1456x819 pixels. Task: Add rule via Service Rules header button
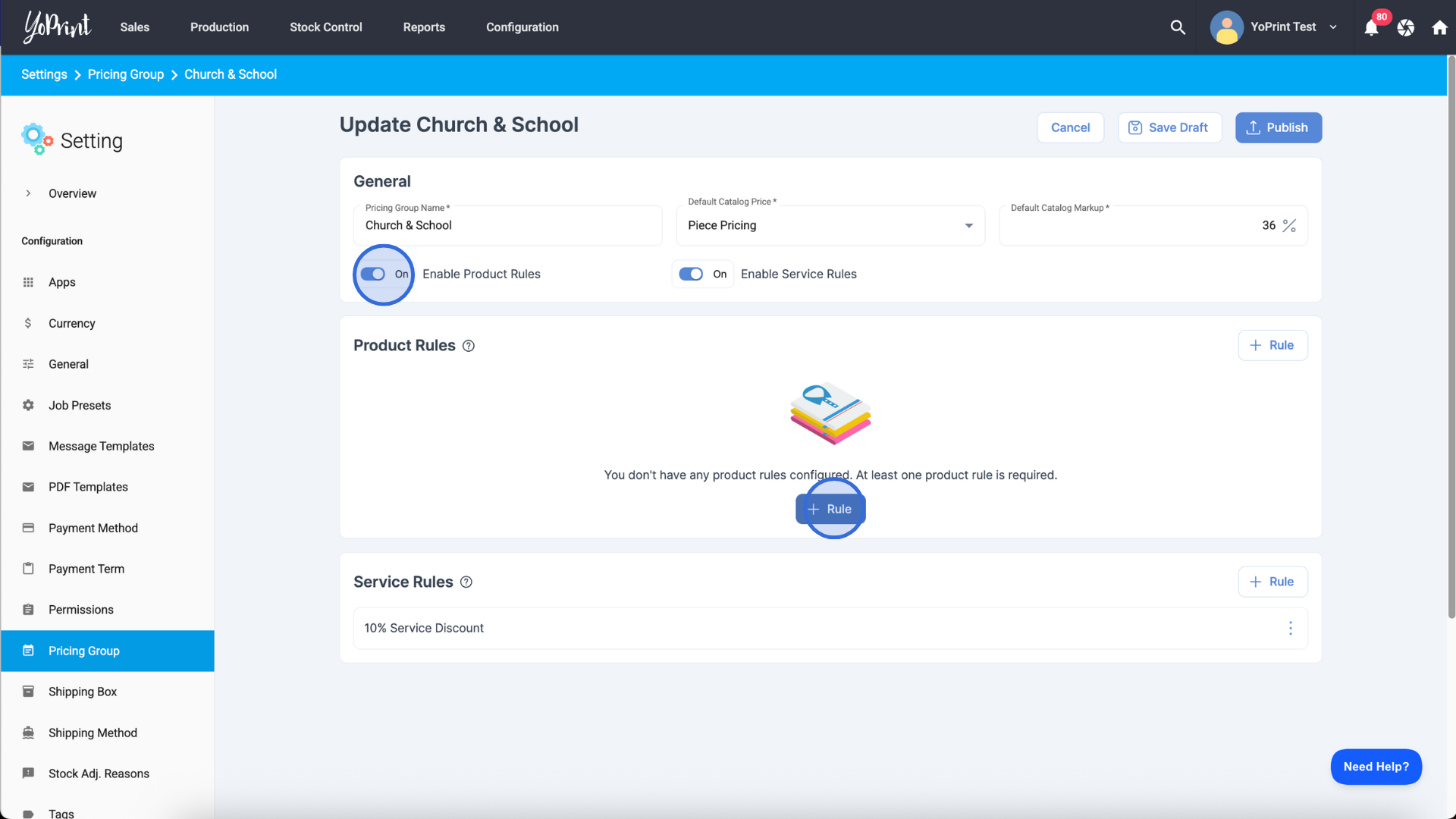[x=1272, y=582]
